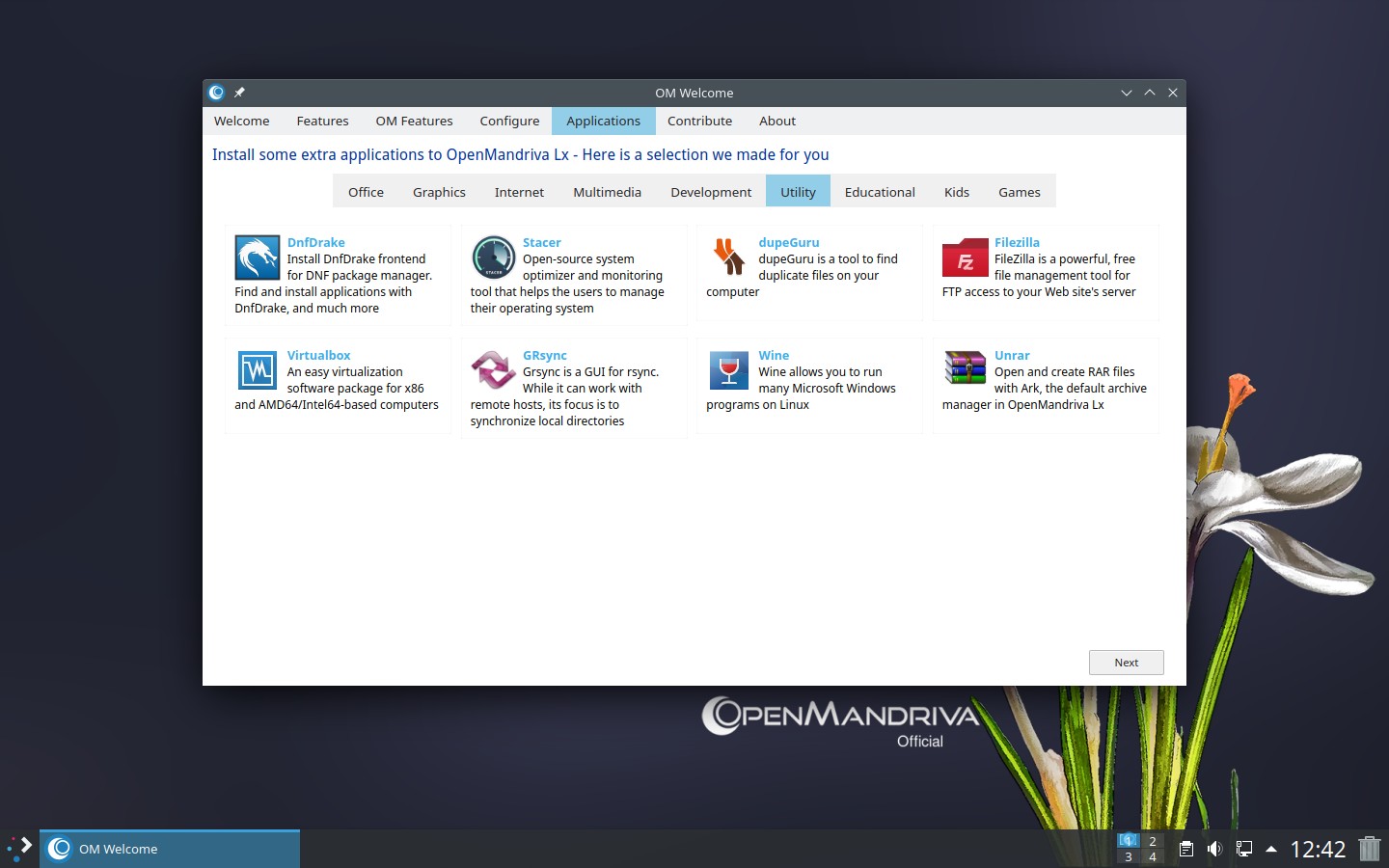The height and width of the screenshot is (868, 1389).
Task: Show the Games applications category
Action: click(x=1020, y=192)
